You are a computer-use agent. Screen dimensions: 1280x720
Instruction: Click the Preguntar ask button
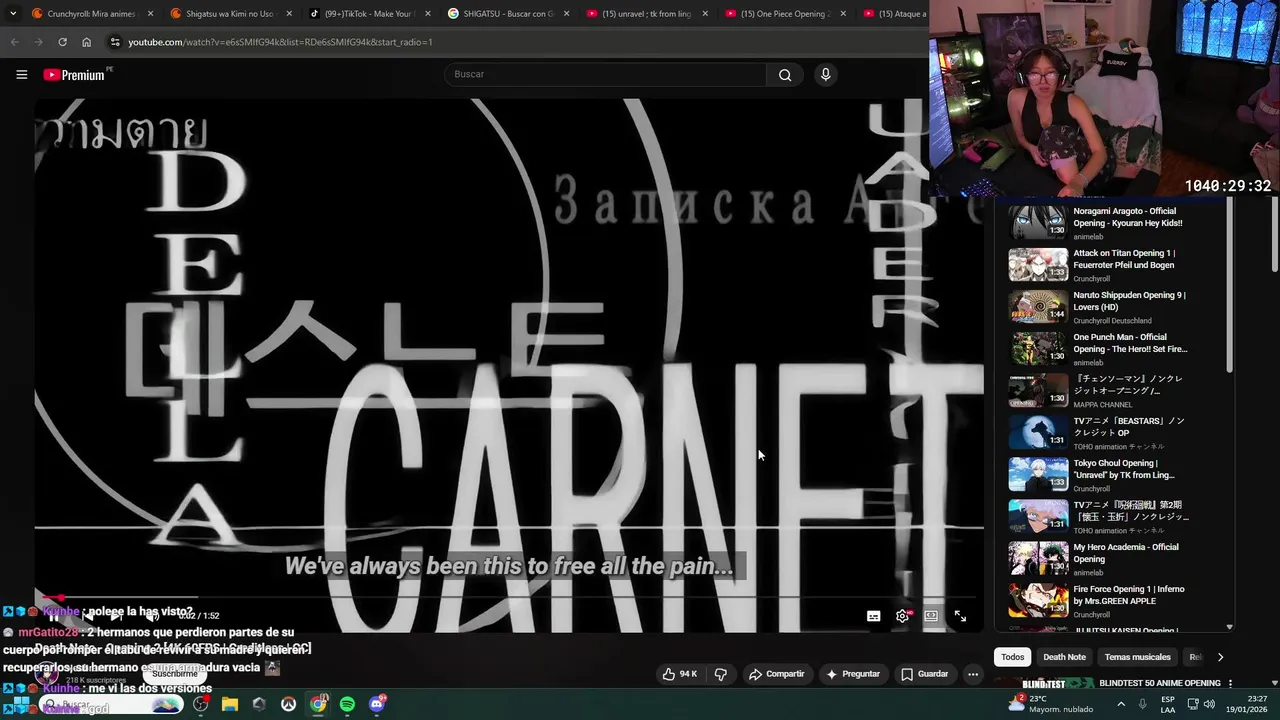tap(853, 674)
